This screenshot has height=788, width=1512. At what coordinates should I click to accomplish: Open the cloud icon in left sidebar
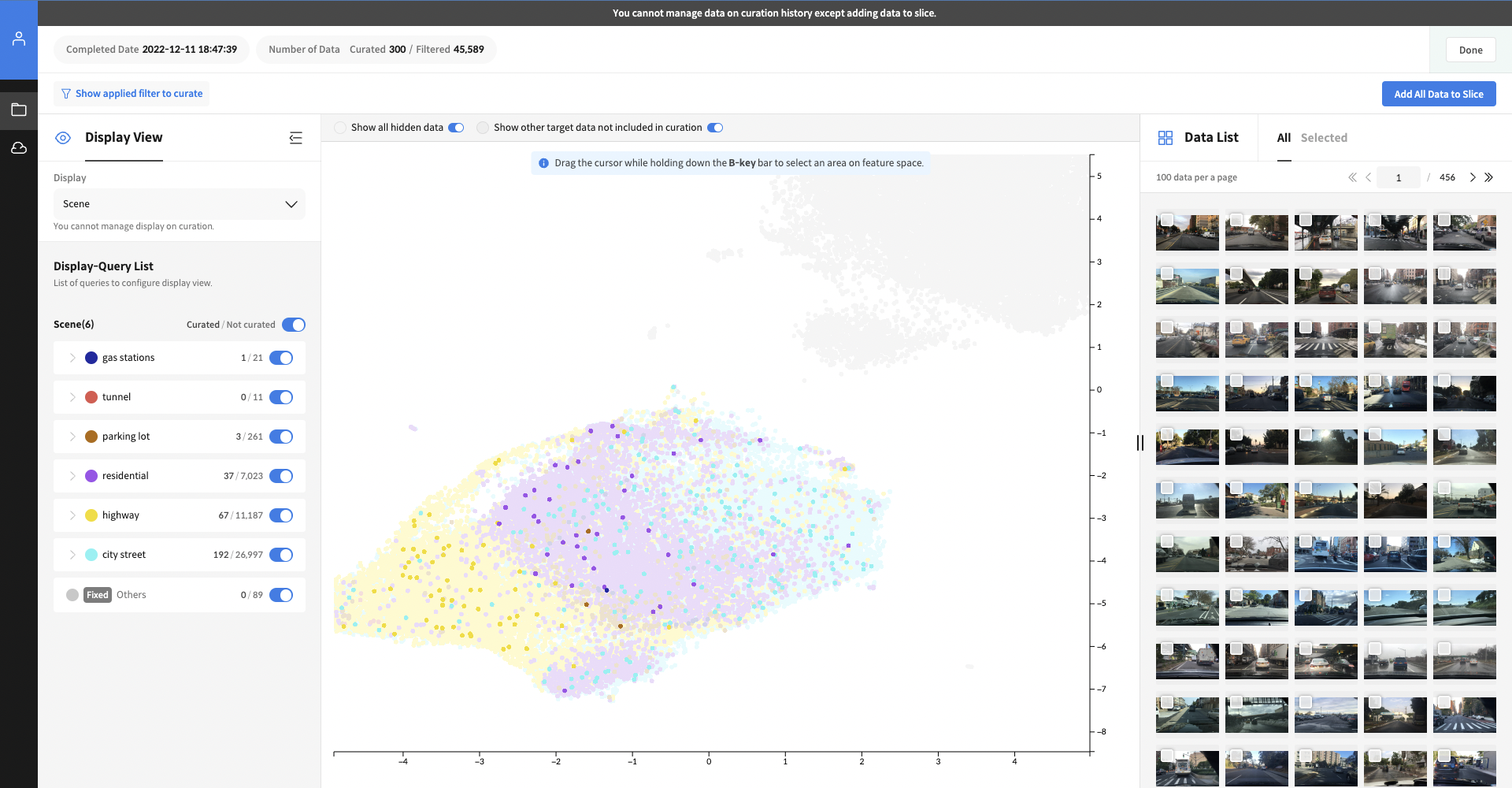point(19,148)
